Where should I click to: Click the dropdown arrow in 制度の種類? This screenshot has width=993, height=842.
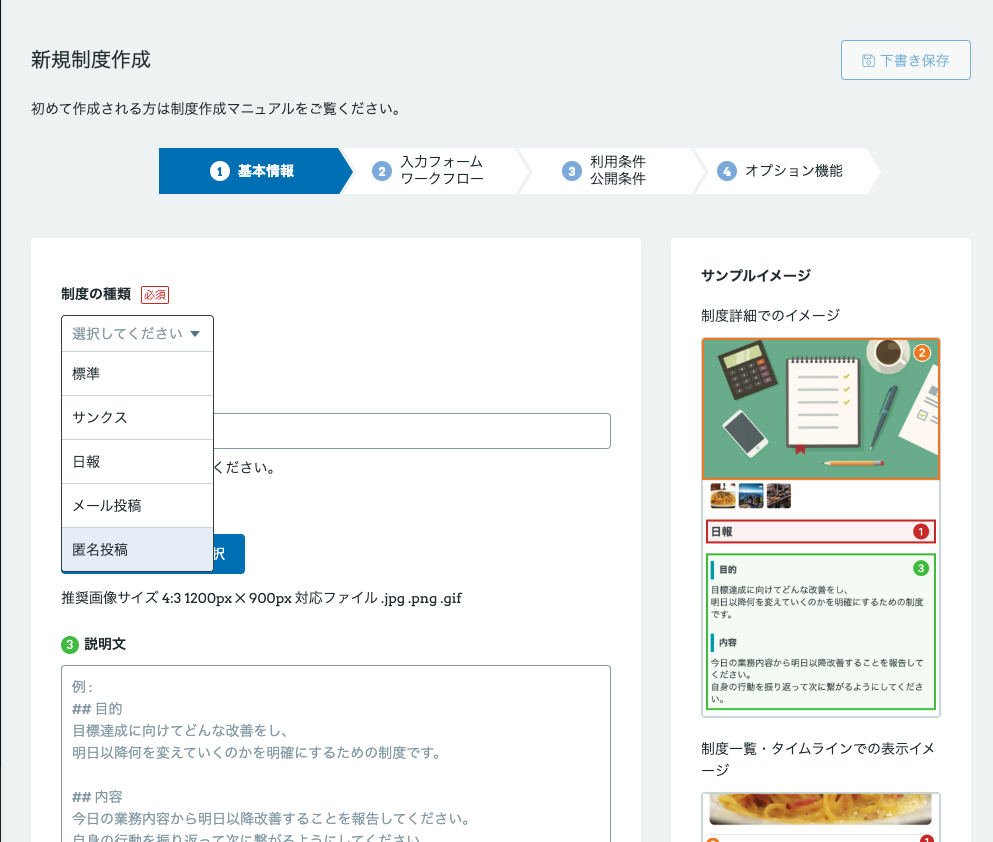[x=195, y=334]
